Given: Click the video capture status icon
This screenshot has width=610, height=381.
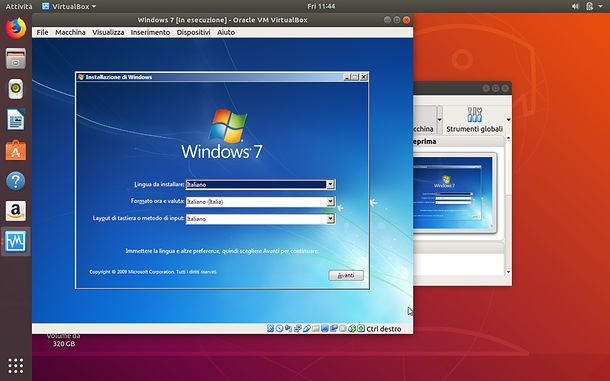Looking at the screenshot, I should point(334,328).
